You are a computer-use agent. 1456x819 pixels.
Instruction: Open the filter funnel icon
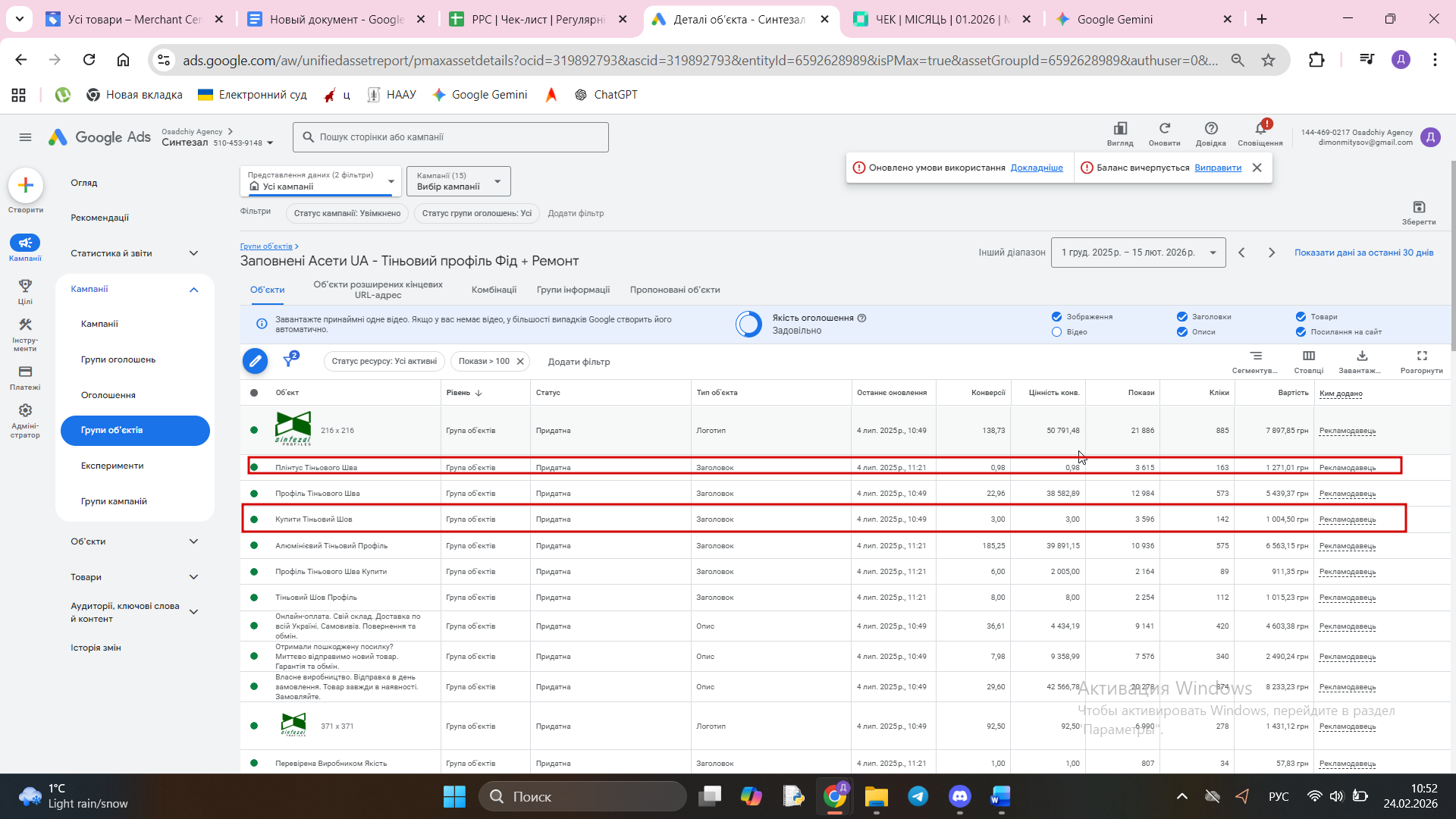(x=289, y=360)
